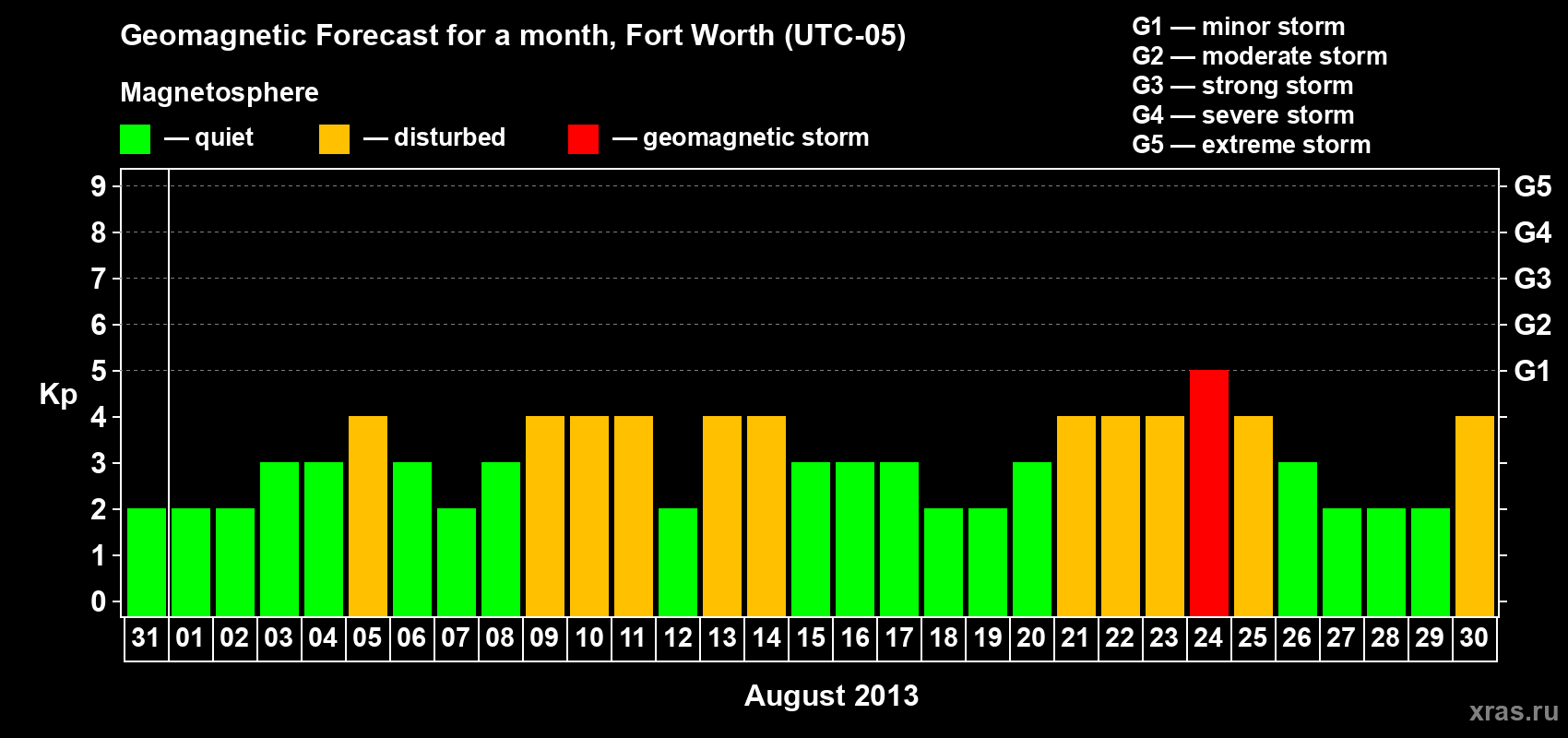Click the green bar for day 03
The image size is (1568, 738).
coord(279,539)
